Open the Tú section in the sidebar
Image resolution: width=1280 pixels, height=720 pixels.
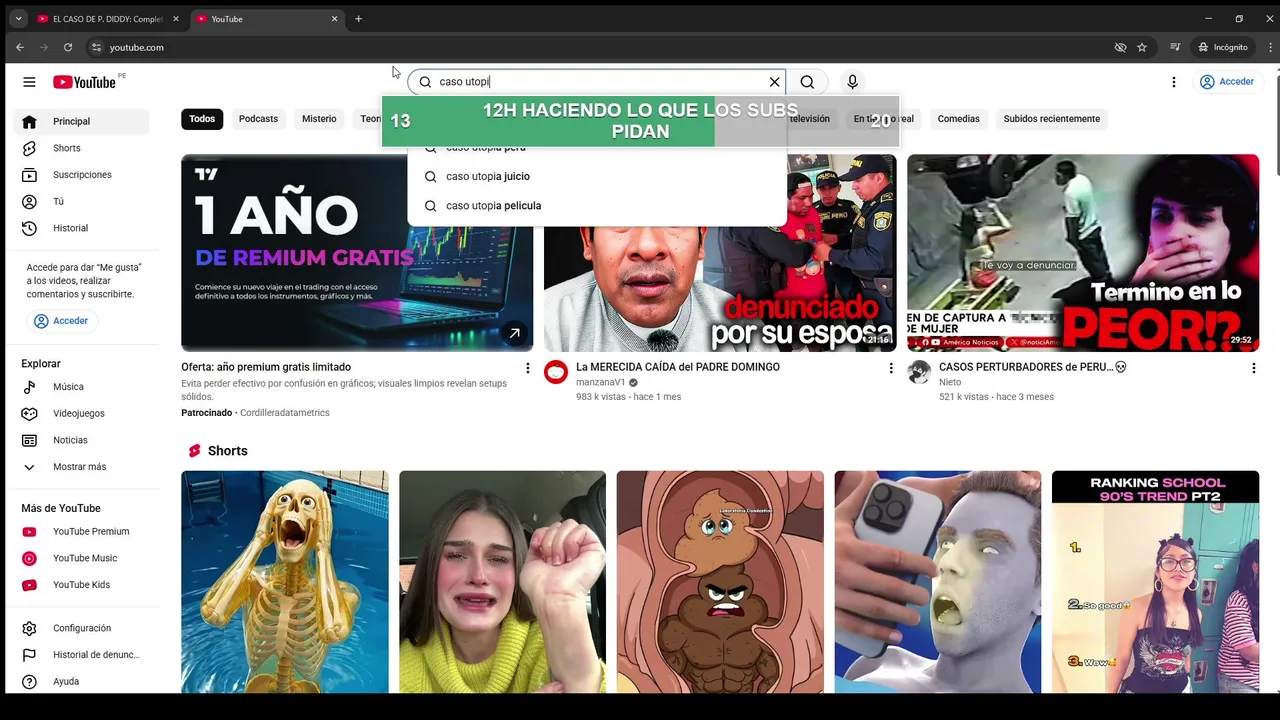click(83, 201)
